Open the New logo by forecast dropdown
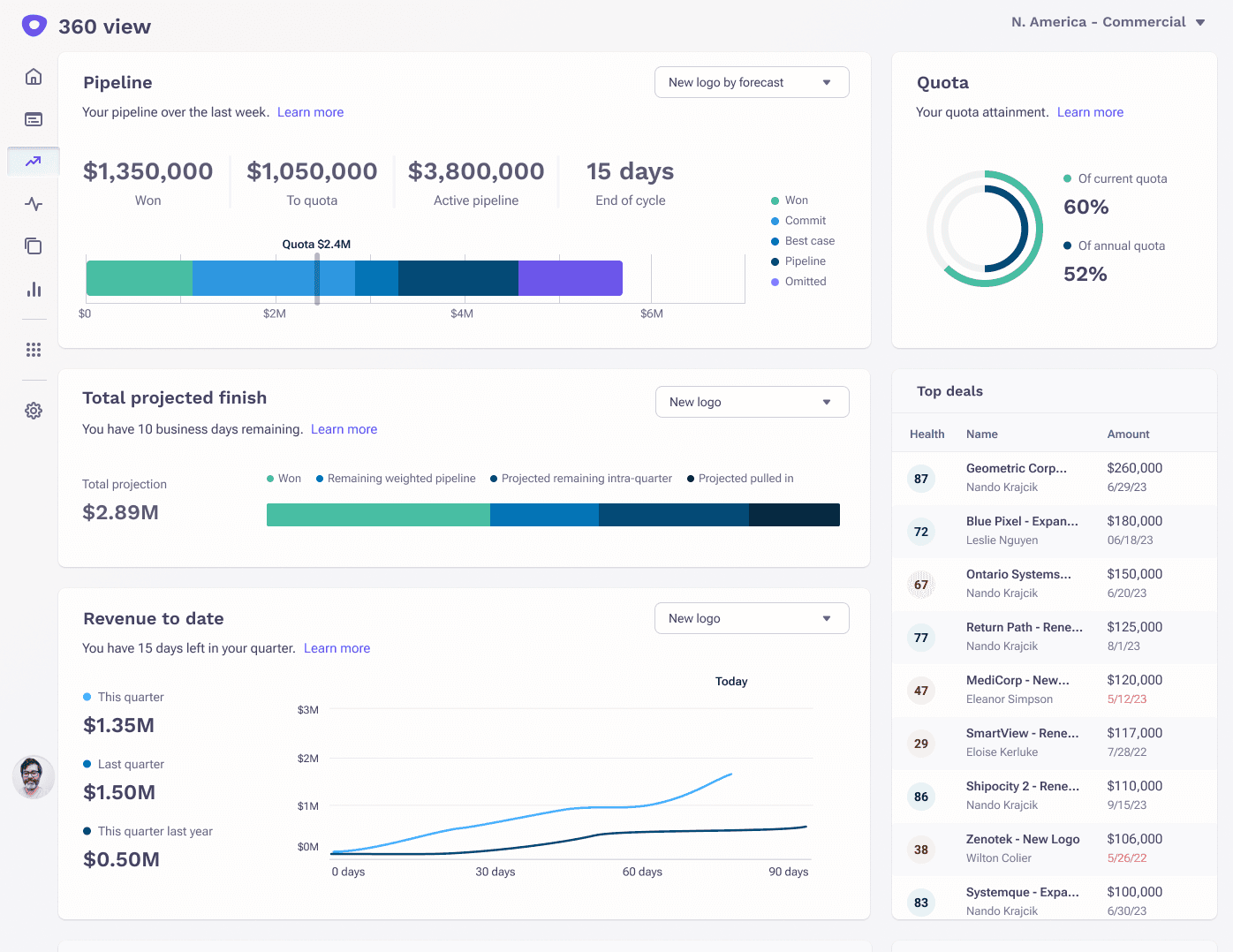Viewport: 1233px width, 952px height. point(752,81)
